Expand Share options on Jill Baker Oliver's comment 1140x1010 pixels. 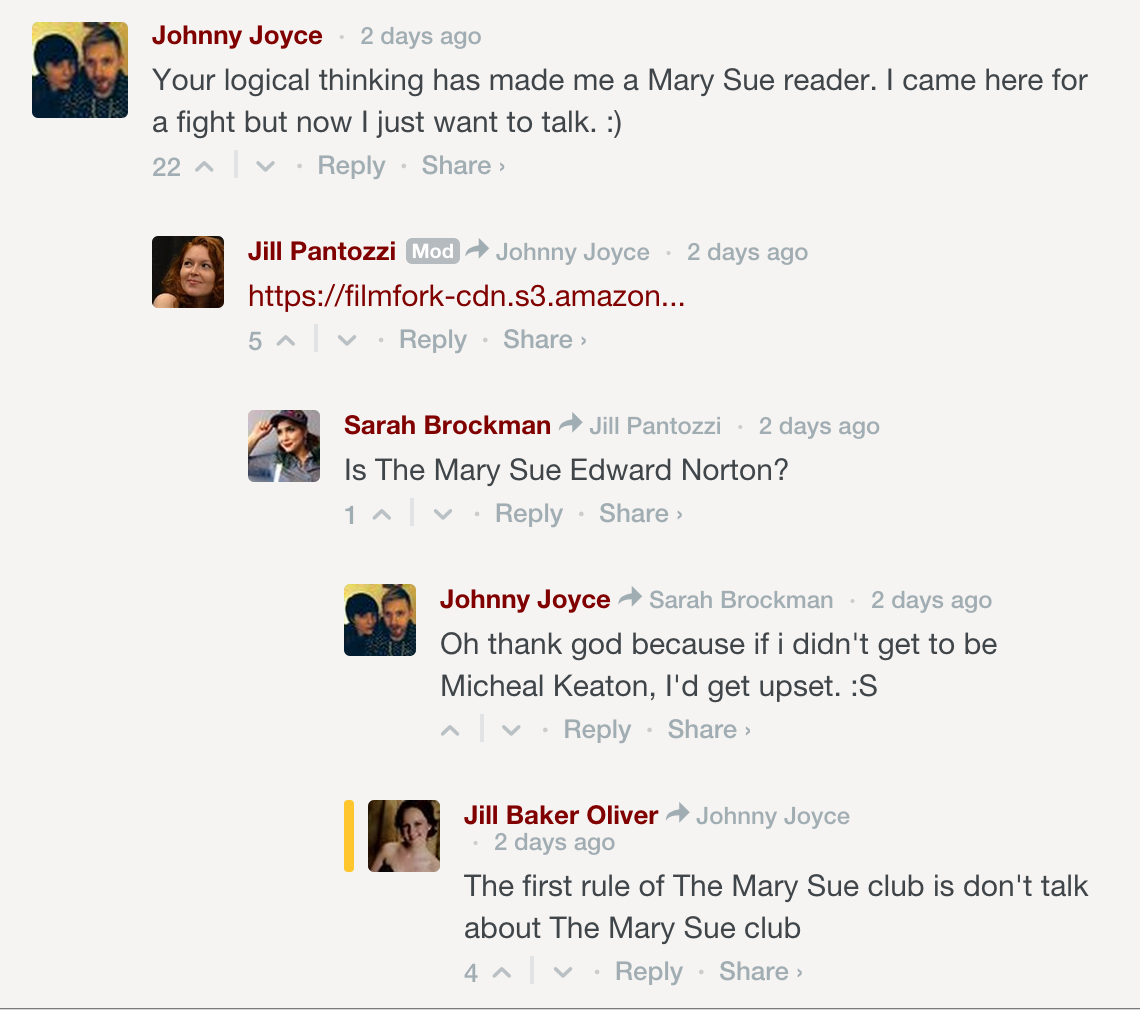(x=760, y=972)
